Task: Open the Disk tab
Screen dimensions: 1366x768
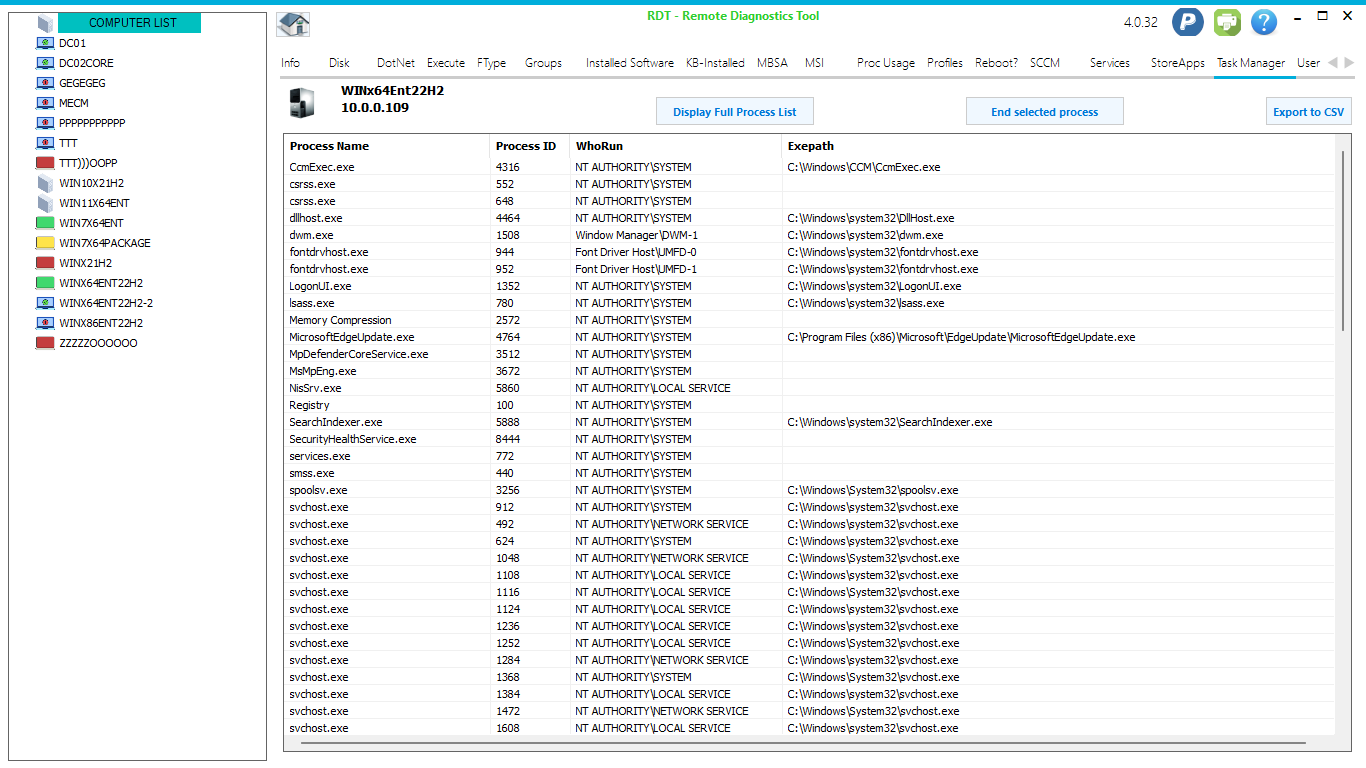Action: tap(339, 63)
